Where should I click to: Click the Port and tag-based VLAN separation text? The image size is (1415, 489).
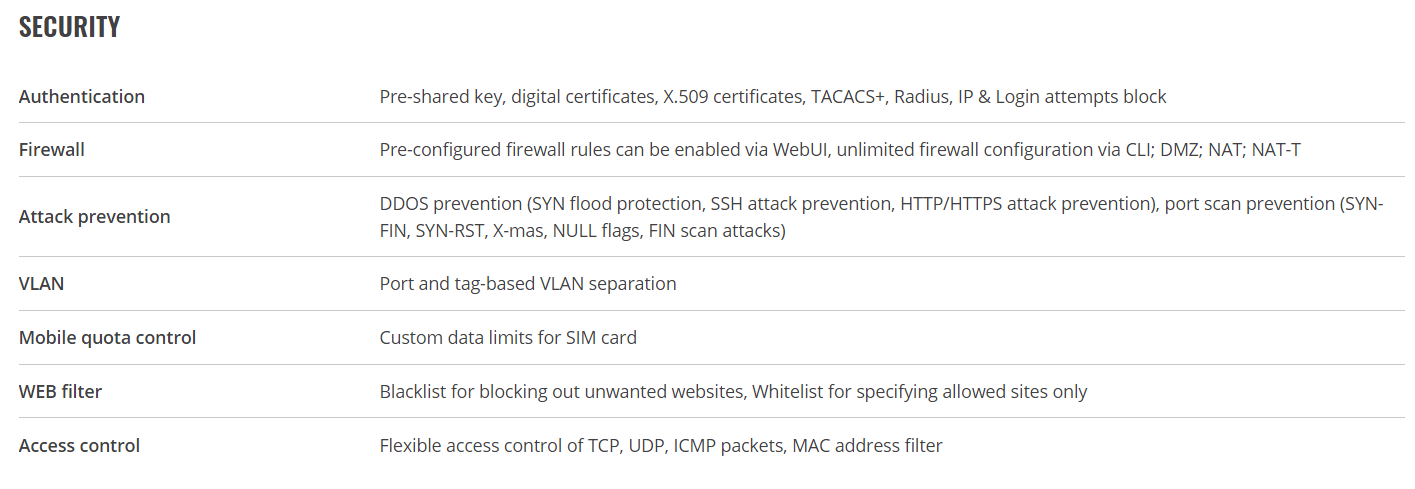click(528, 283)
